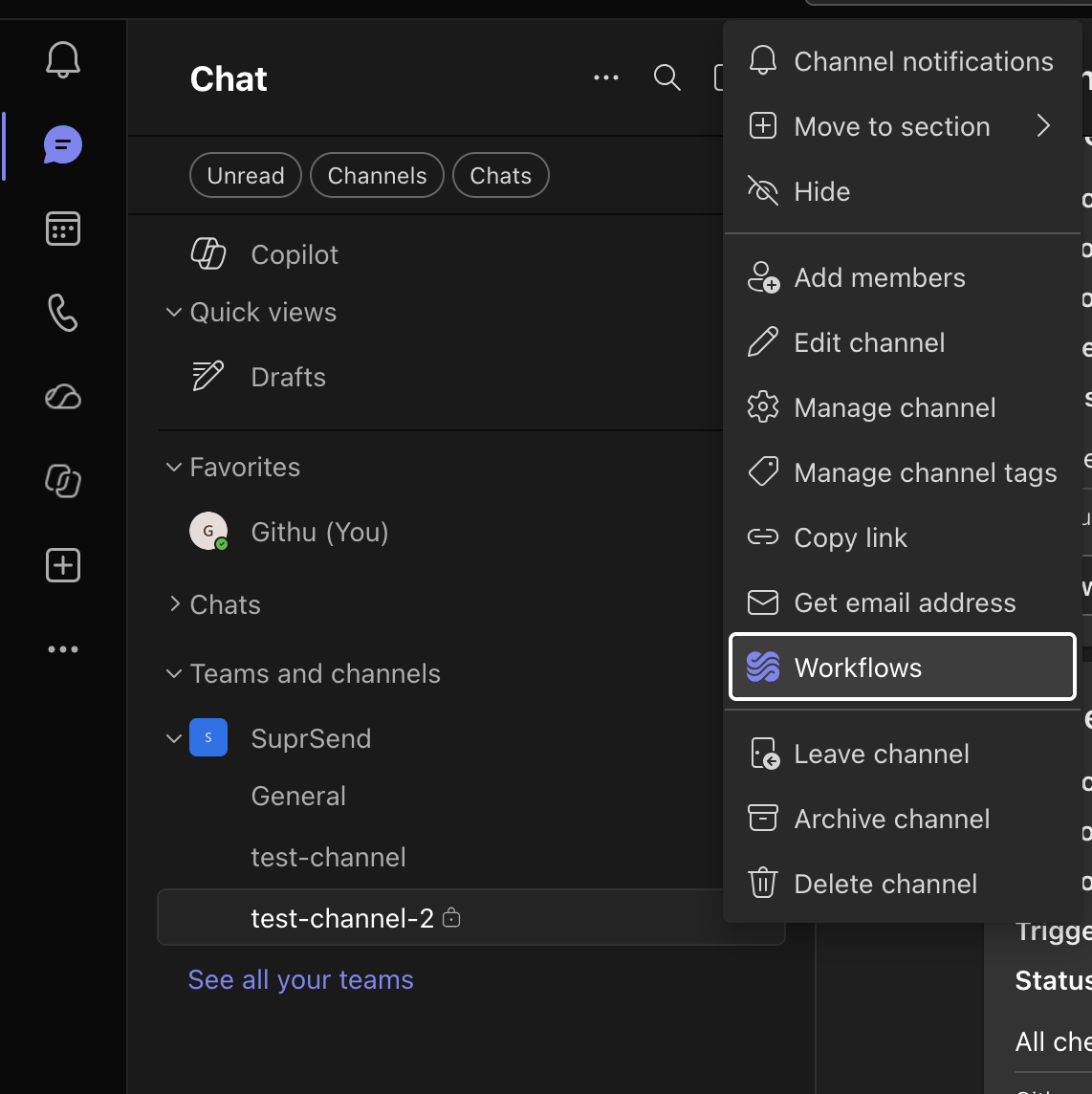Open the test-channel channel
This screenshot has width=1092, height=1094.
pyautogui.click(x=328, y=857)
